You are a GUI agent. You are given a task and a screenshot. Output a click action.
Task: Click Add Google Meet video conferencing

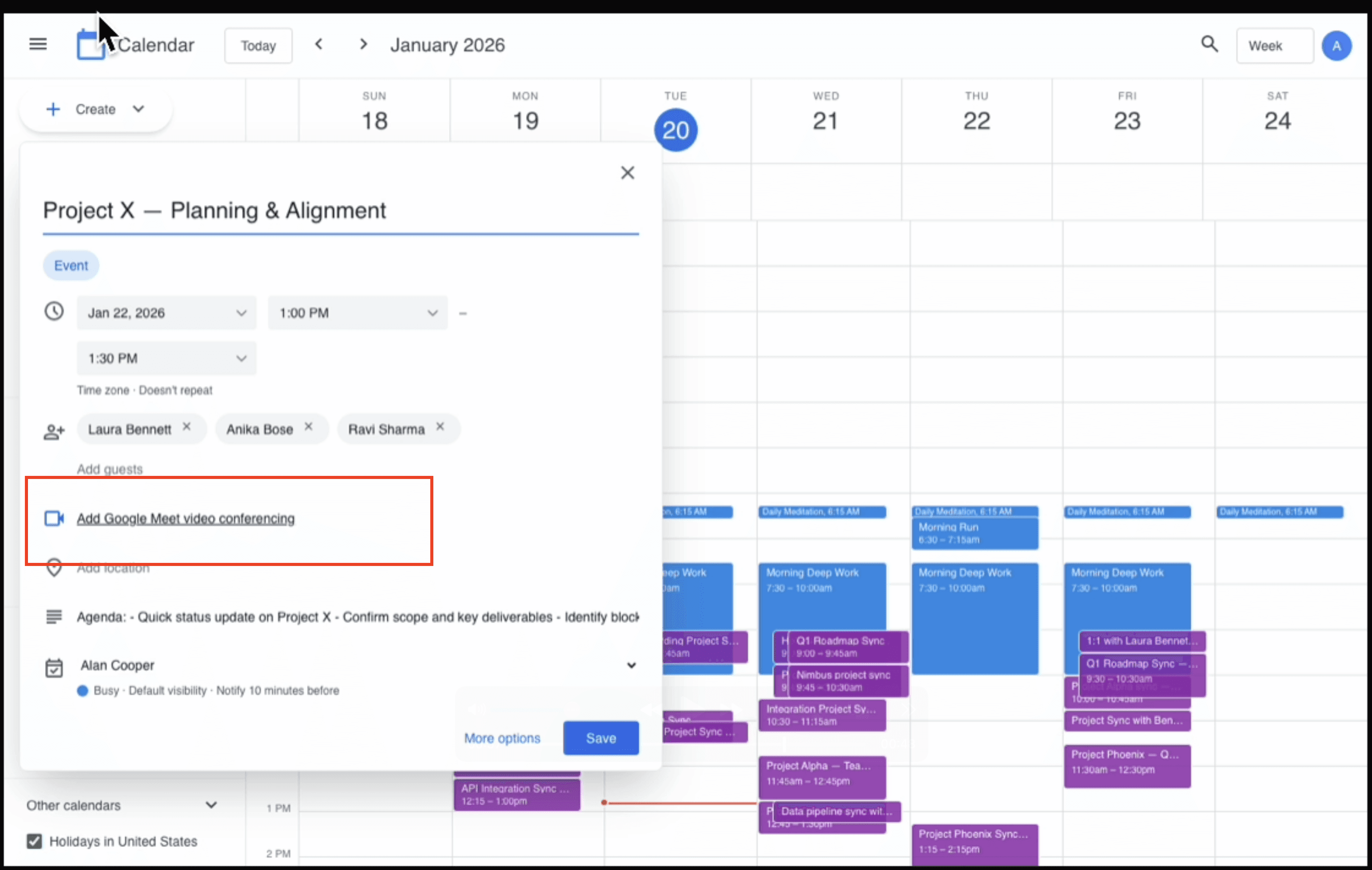click(186, 518)
